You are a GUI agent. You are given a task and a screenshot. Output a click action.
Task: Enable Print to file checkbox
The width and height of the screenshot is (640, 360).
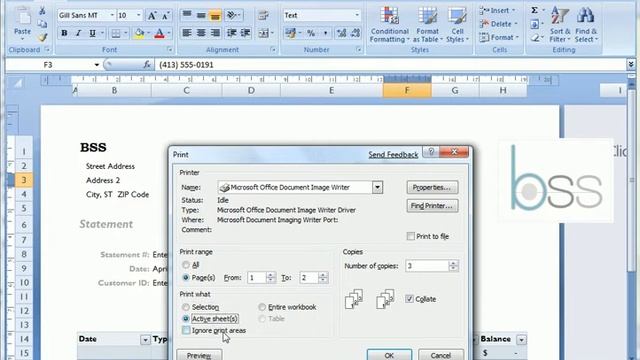pyautogui.click(x=411, y=236)
